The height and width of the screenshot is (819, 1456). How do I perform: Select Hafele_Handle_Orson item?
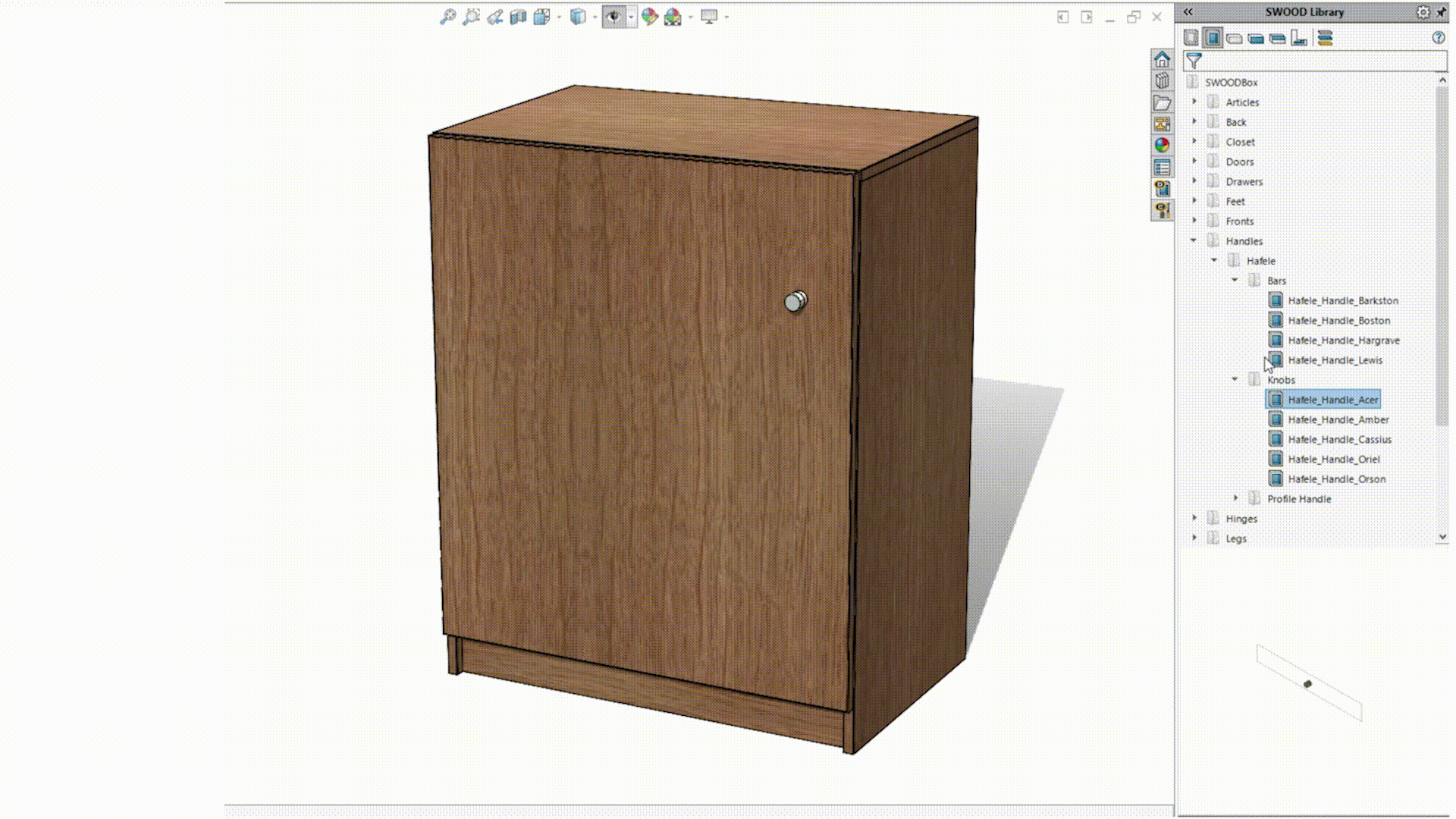pyautogui.click(x=1336, y=479)
